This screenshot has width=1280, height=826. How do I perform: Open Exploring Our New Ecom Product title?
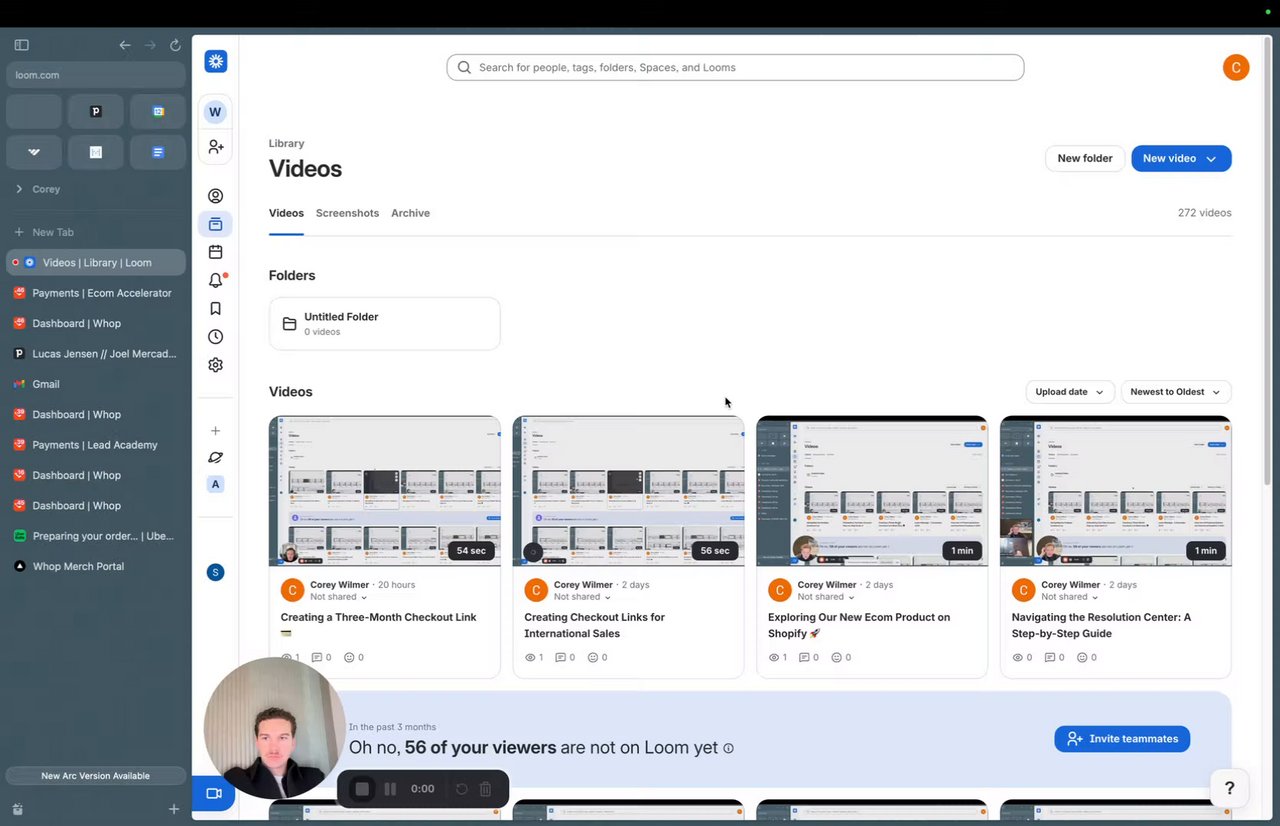click(859, 625)
